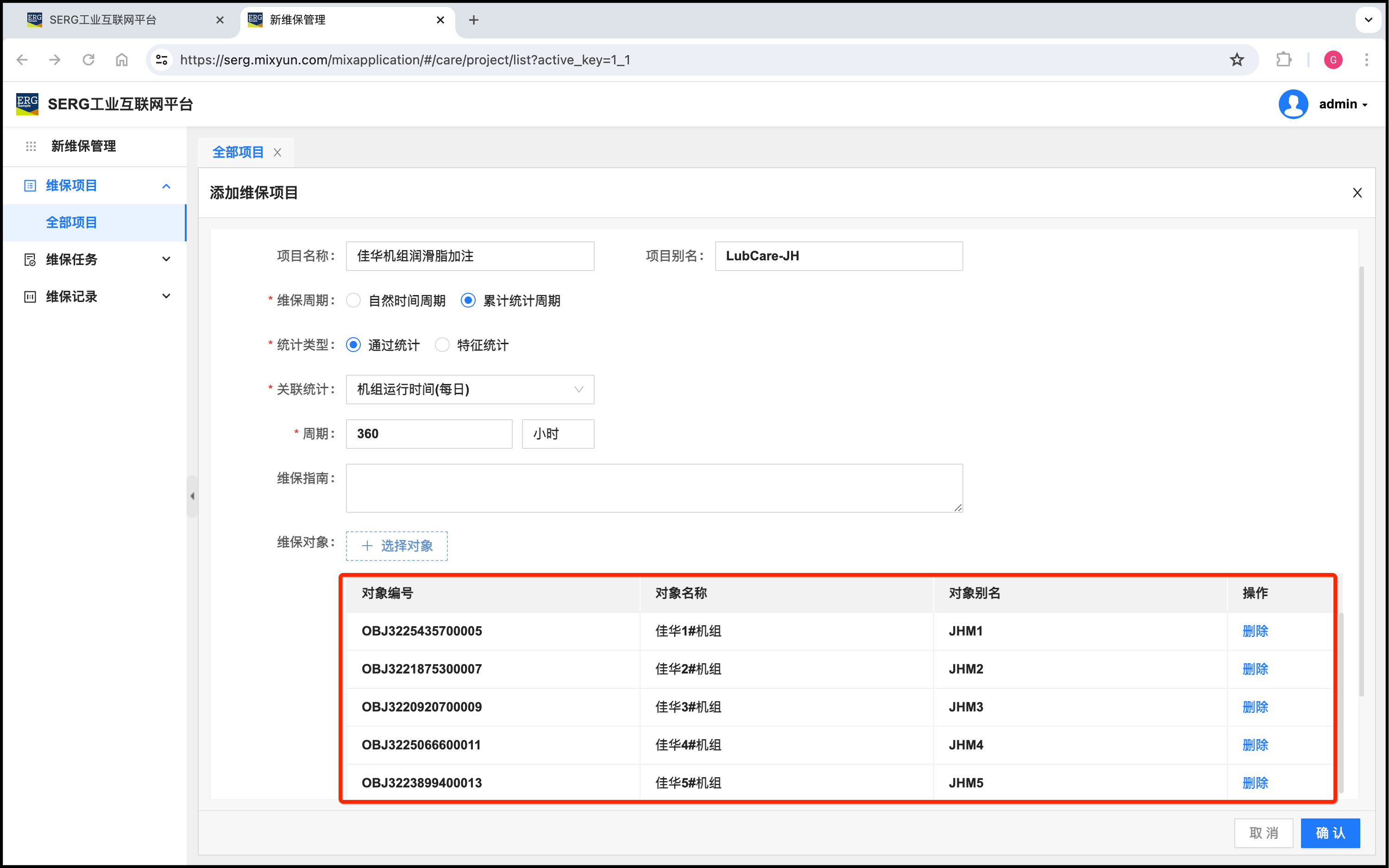Open the 关联统计 dropdown
The image size is (1389, 868).
click(x=470, y=389)
